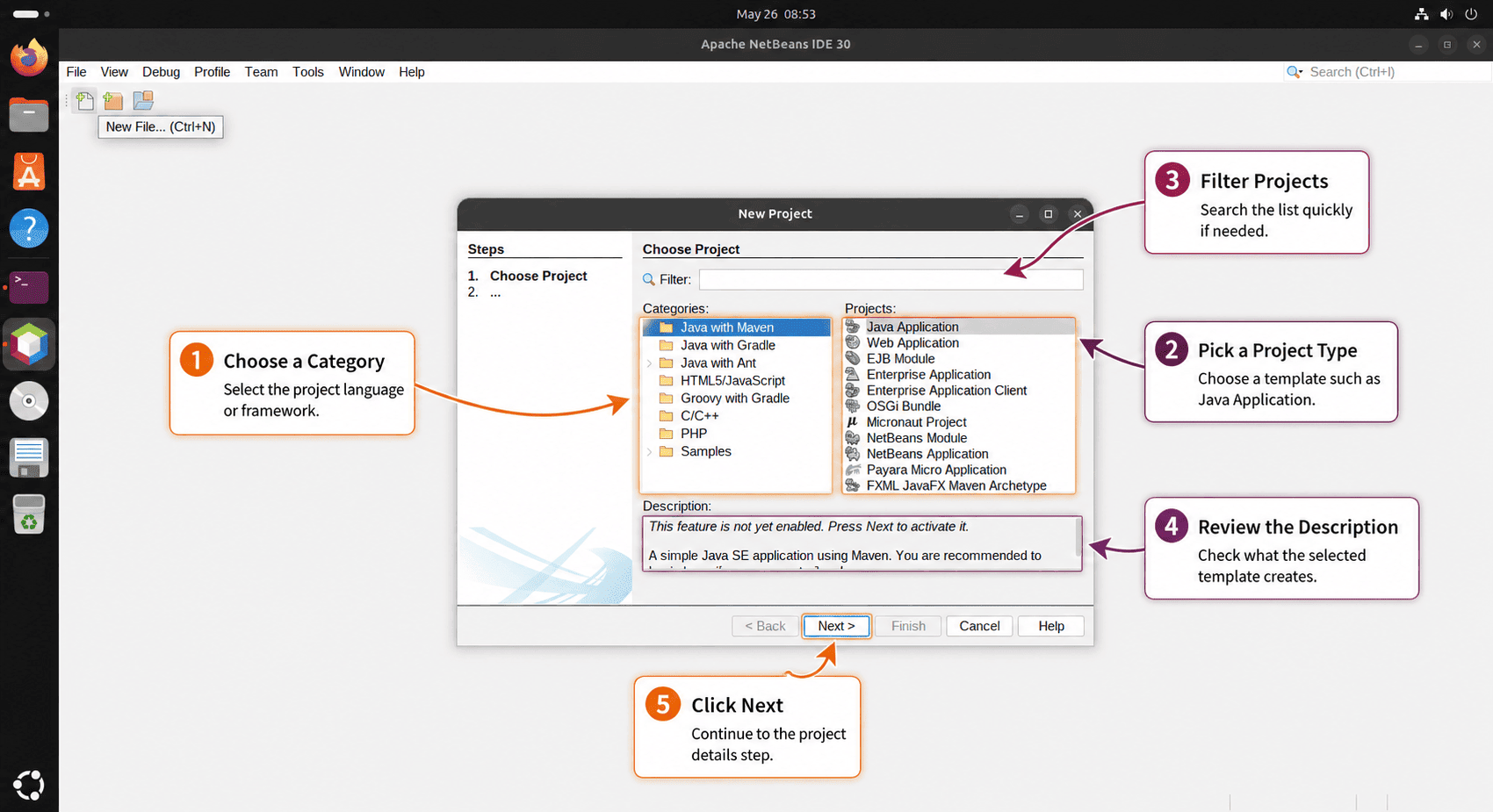Open Show Applications Ubuntu logo

pos(29,785)
